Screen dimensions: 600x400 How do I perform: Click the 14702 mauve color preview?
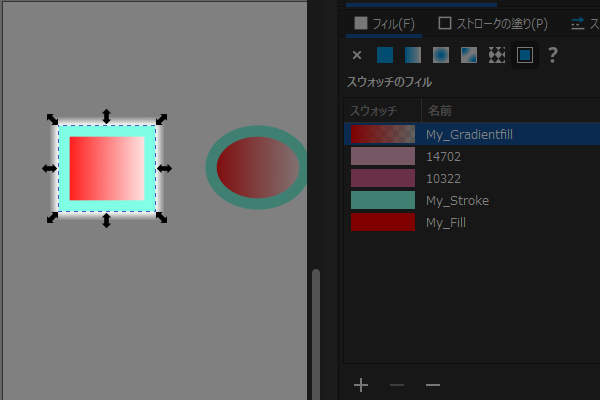(383, 157)
